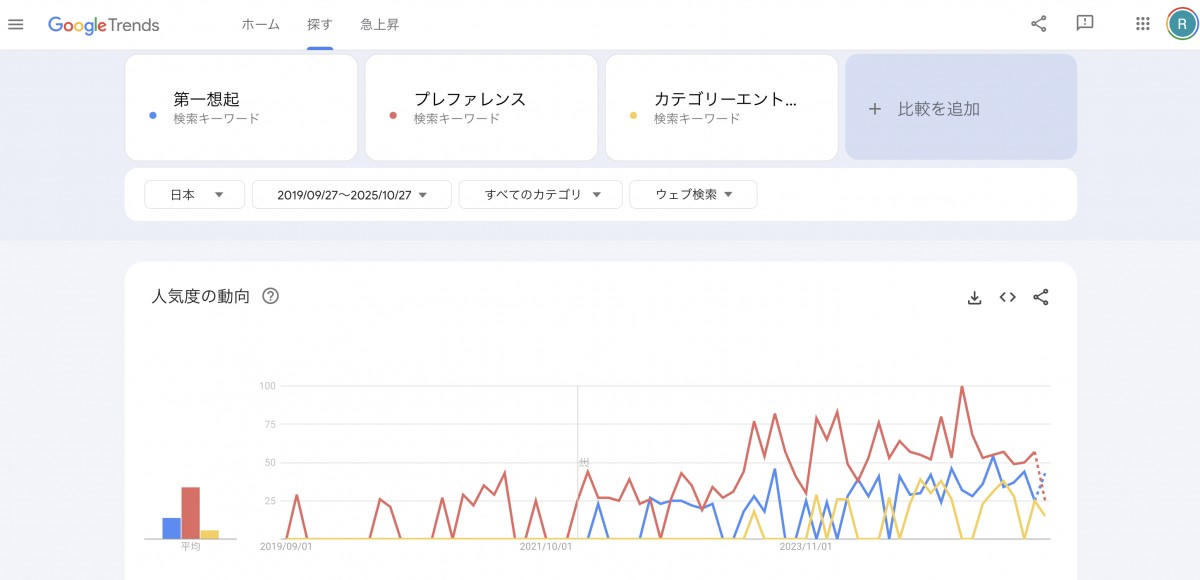Open the send feedback icon

pyautogui.click(x=1084, y=24)
